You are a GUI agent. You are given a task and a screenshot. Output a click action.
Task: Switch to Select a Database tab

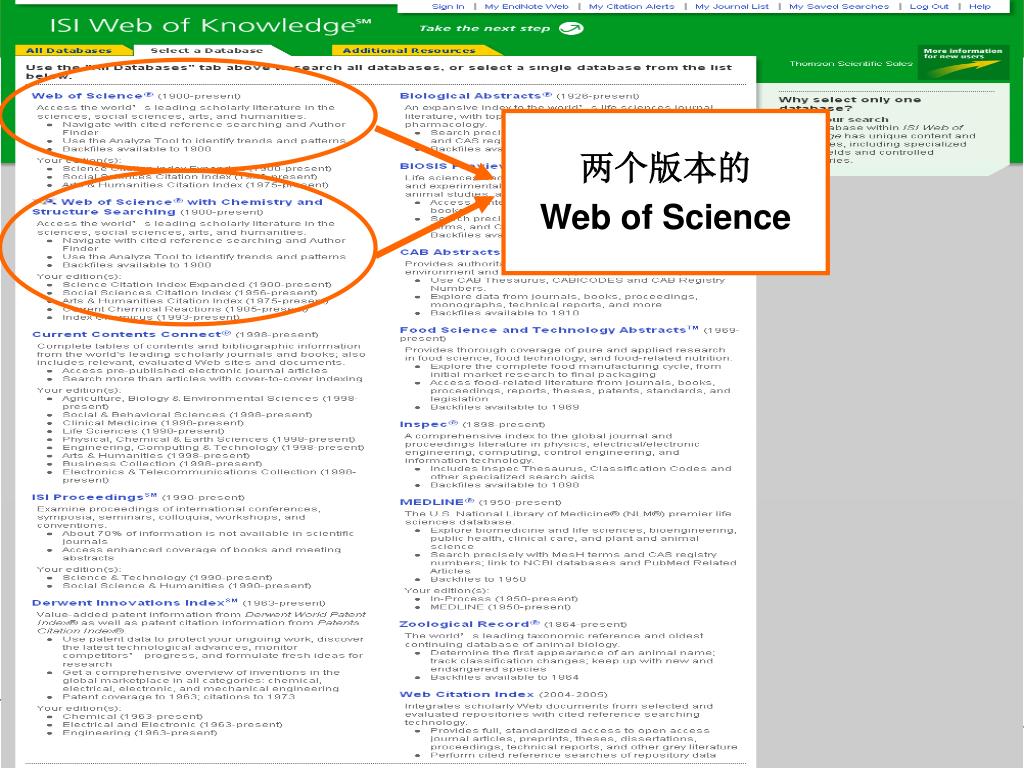point(206,50)
